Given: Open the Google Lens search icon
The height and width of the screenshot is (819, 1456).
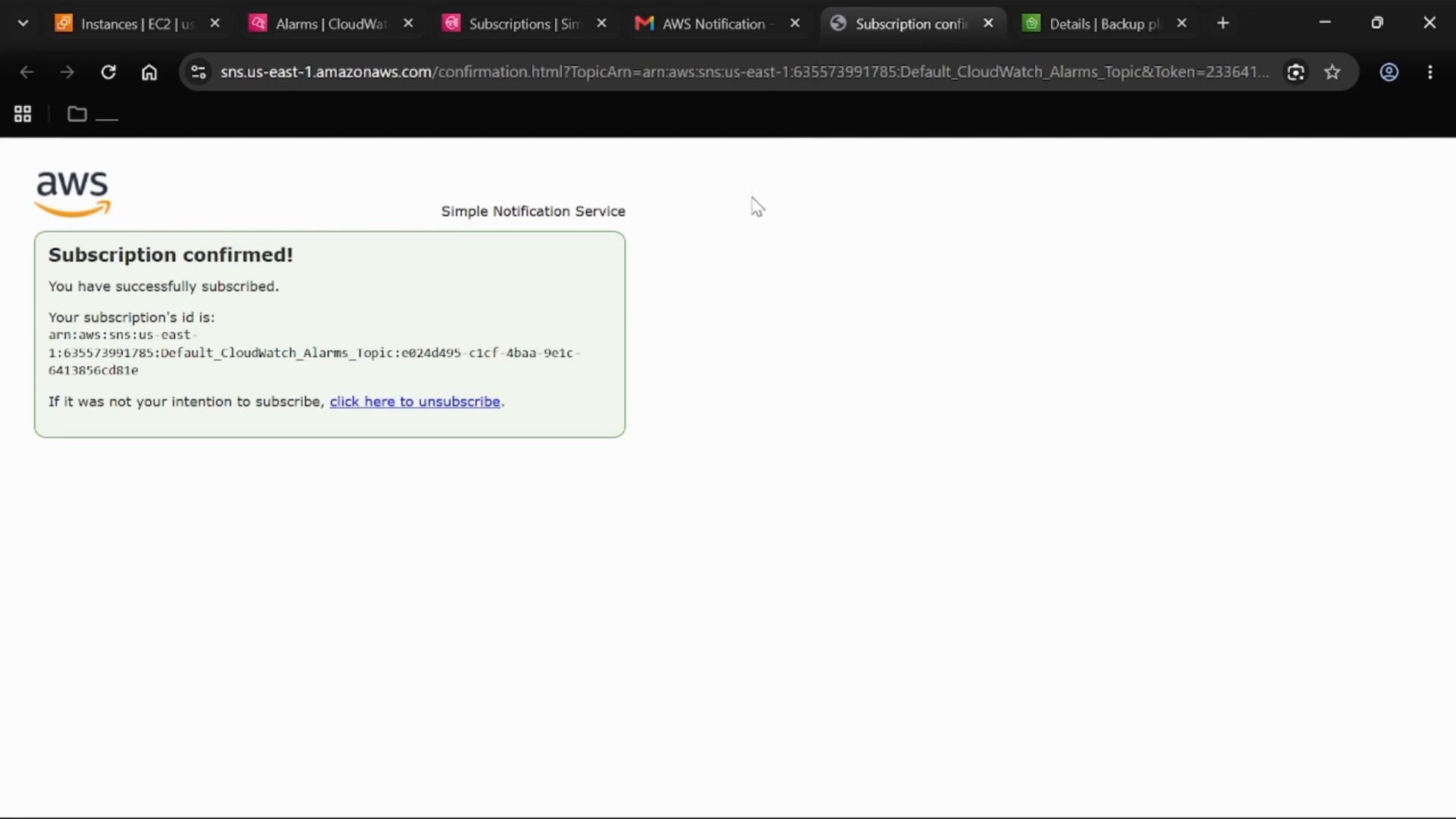Looking at the screenshot, I should (x=1296, y=72).
